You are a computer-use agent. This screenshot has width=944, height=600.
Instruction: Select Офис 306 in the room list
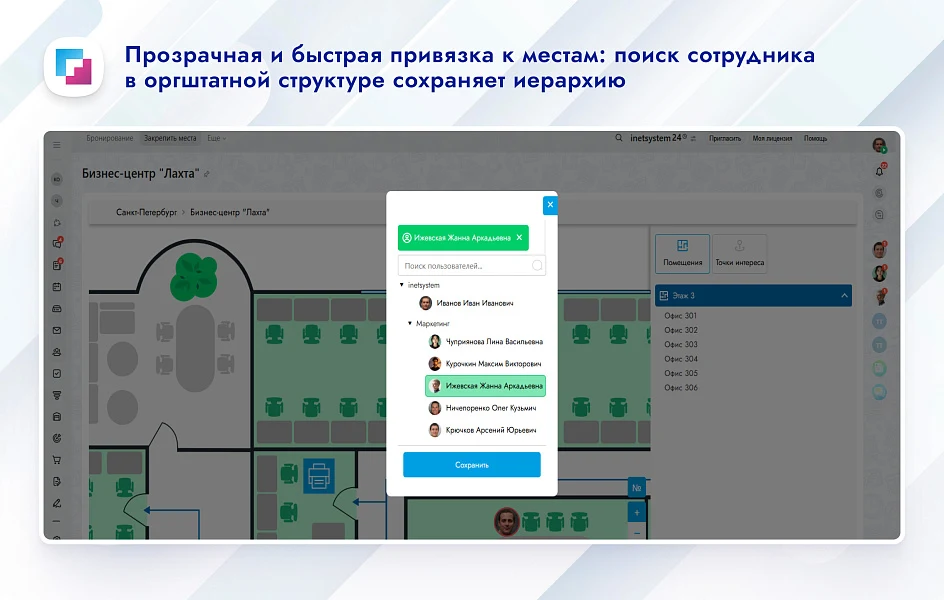(x=680, y=388)
